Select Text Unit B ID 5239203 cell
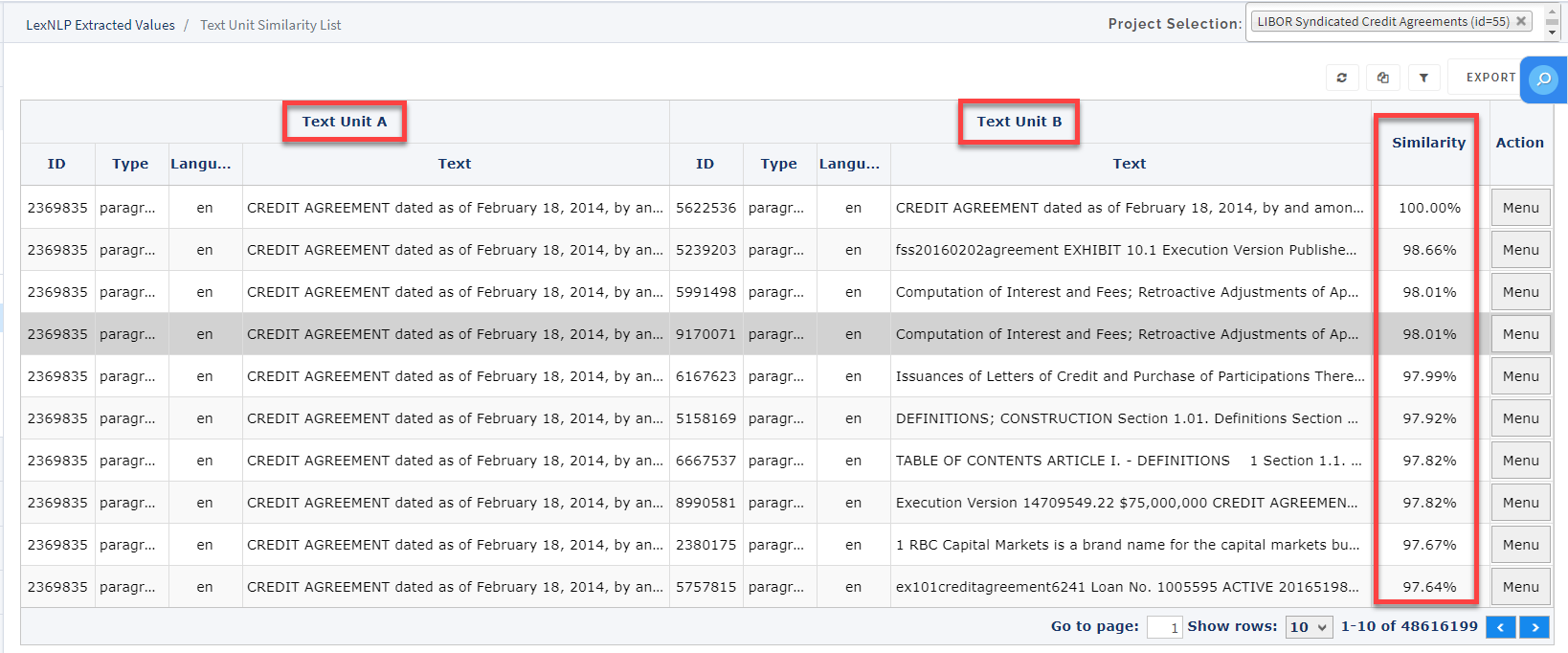The height and width of the screenshot is (653, 1568). [x=706, y=250]
